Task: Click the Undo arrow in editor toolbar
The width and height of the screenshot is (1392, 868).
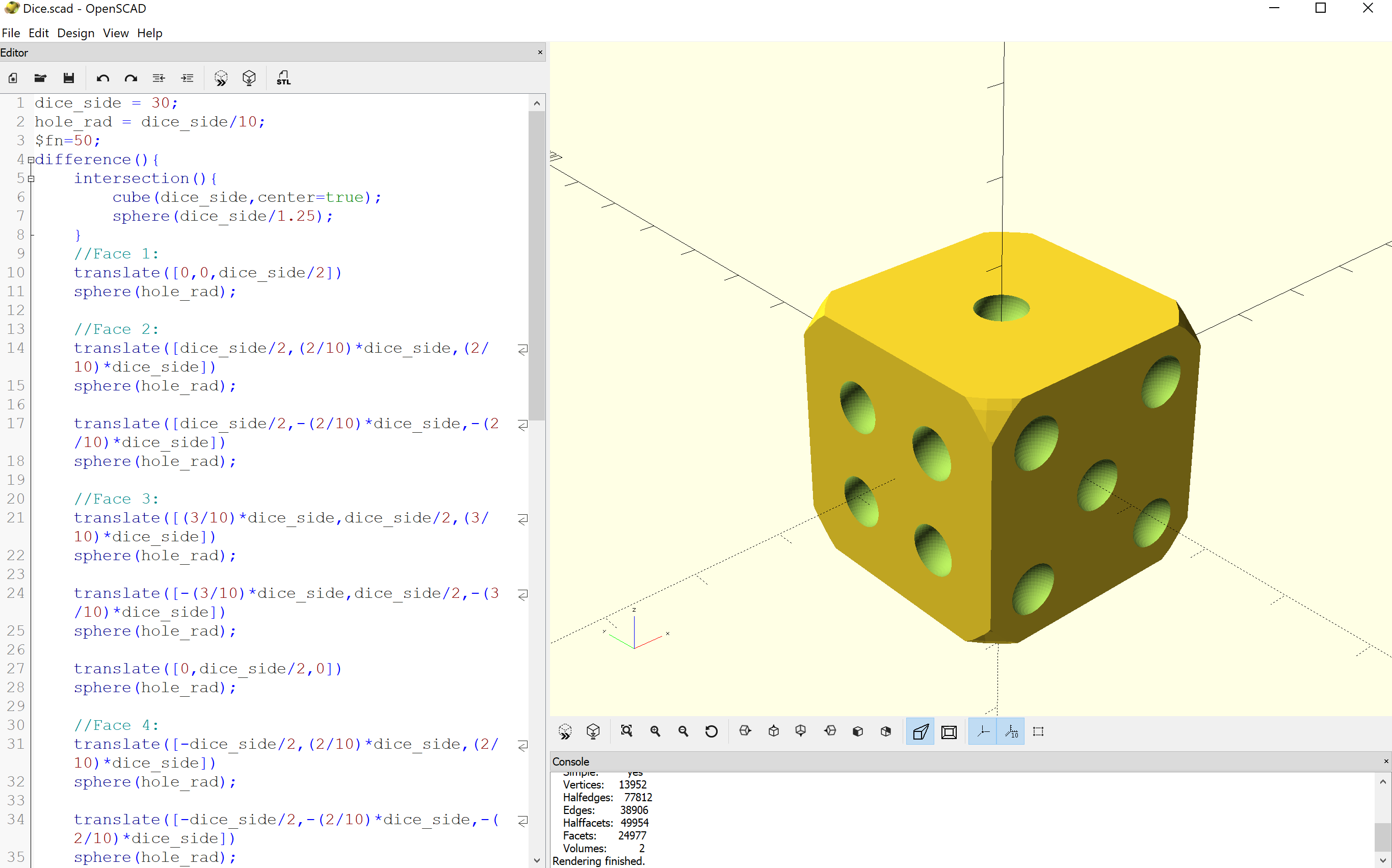Action: (103, 78)
